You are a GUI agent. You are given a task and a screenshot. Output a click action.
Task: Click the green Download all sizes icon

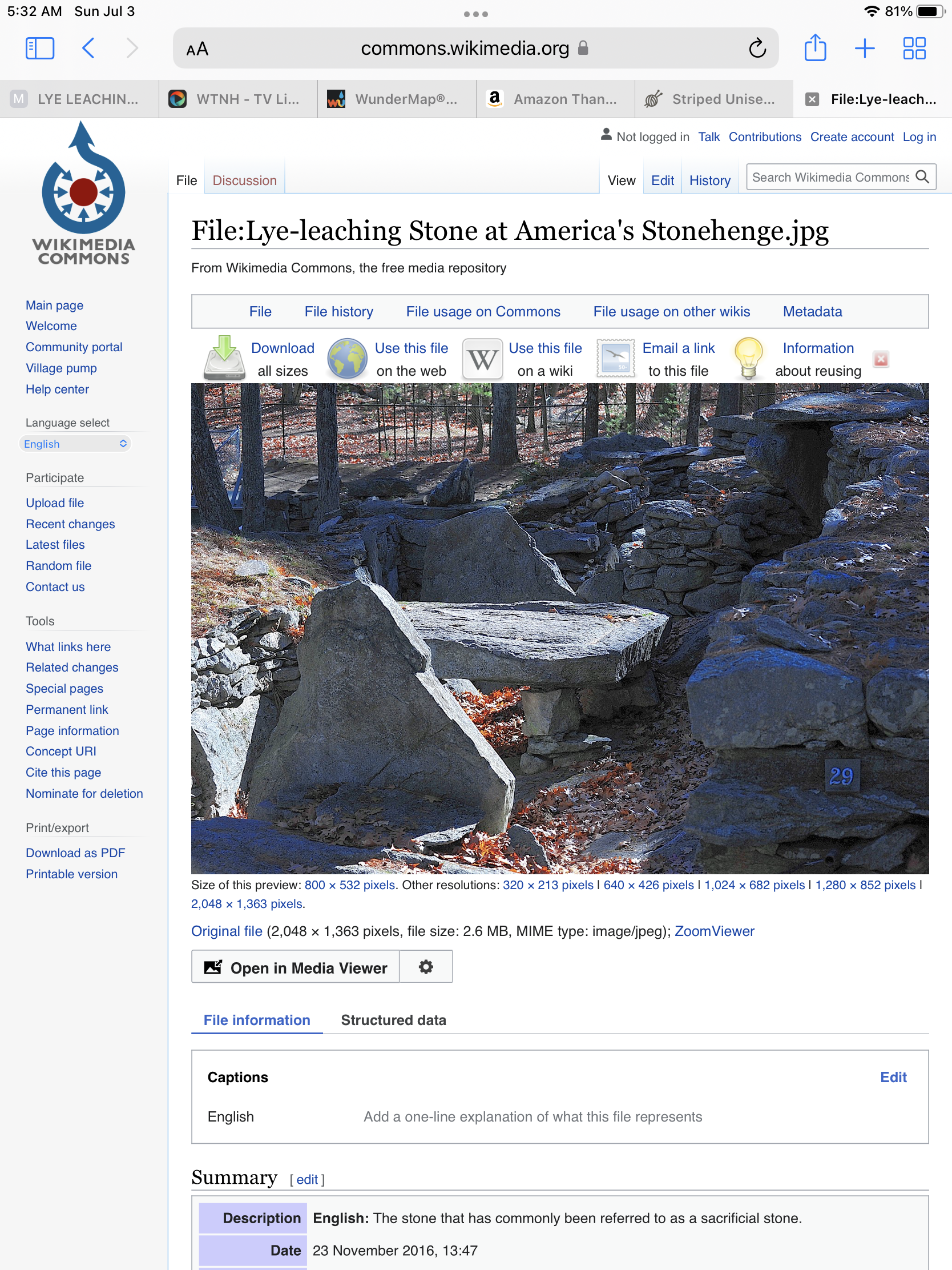tap(224, 358)
